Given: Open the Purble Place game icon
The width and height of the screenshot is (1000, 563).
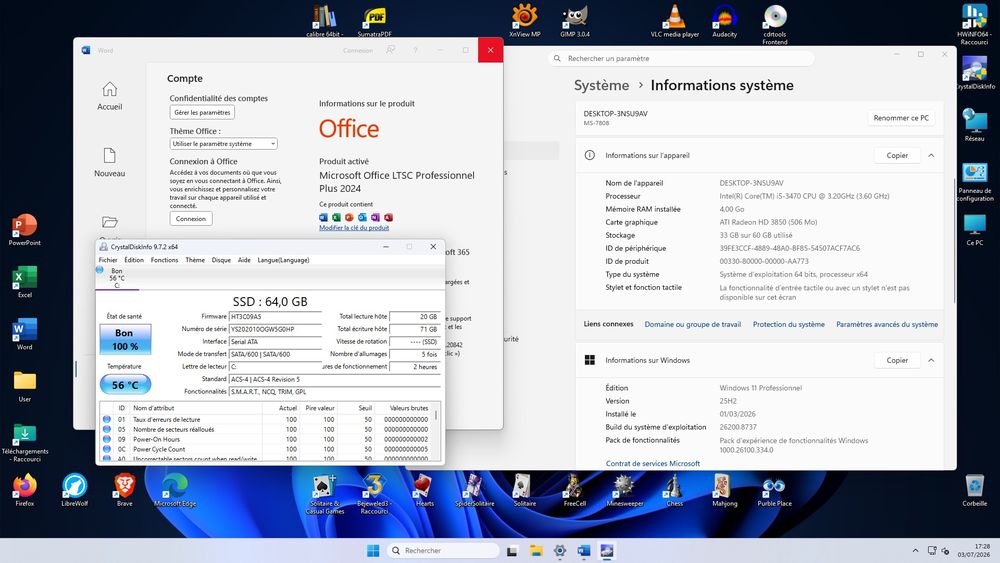Looking at the screenshot, I should coord(774,490).
